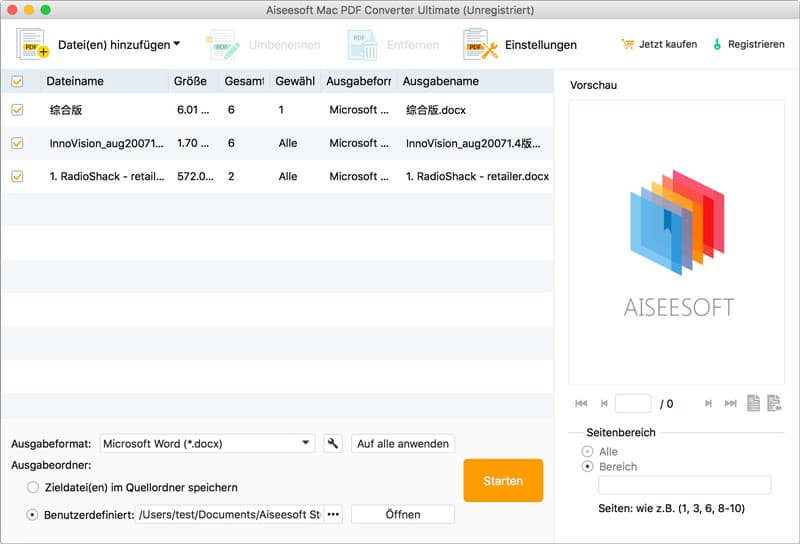800x544 pixels.
Task: Click the Umbenennen rename icon
Action: 222,44
